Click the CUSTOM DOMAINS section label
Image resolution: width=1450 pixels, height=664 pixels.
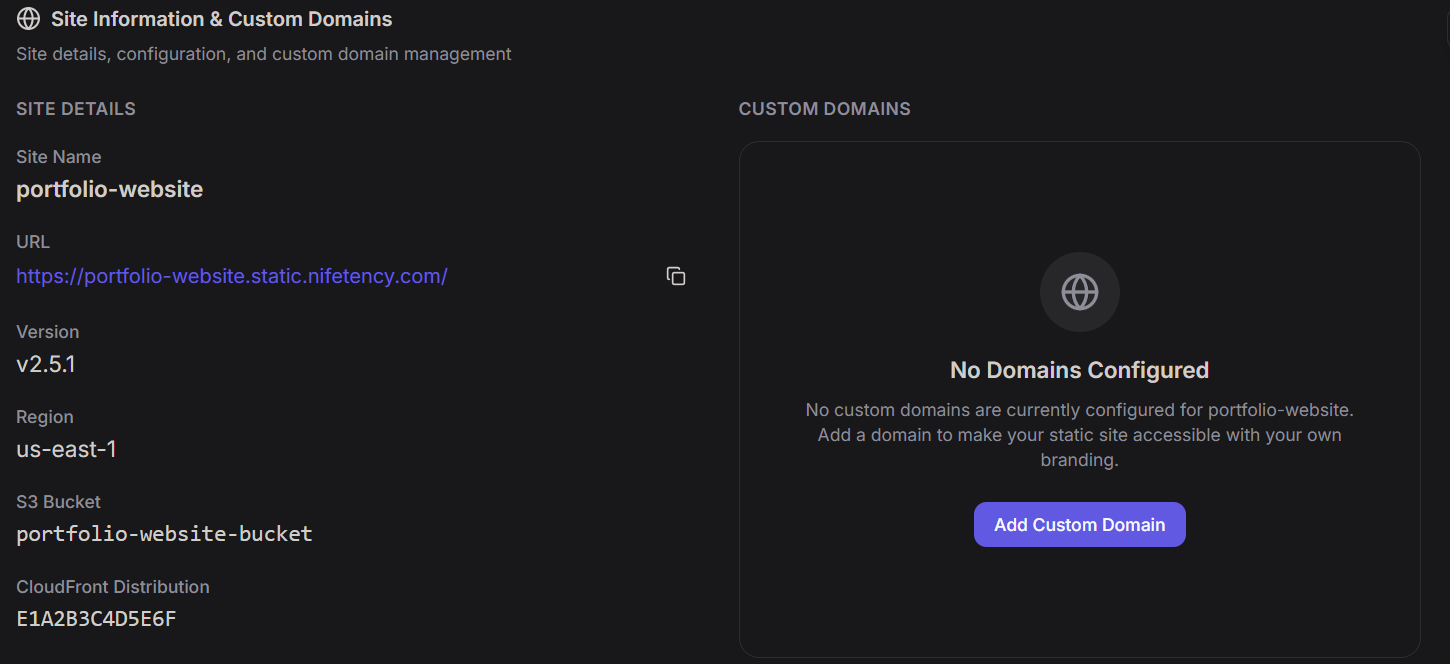[825, 109]
